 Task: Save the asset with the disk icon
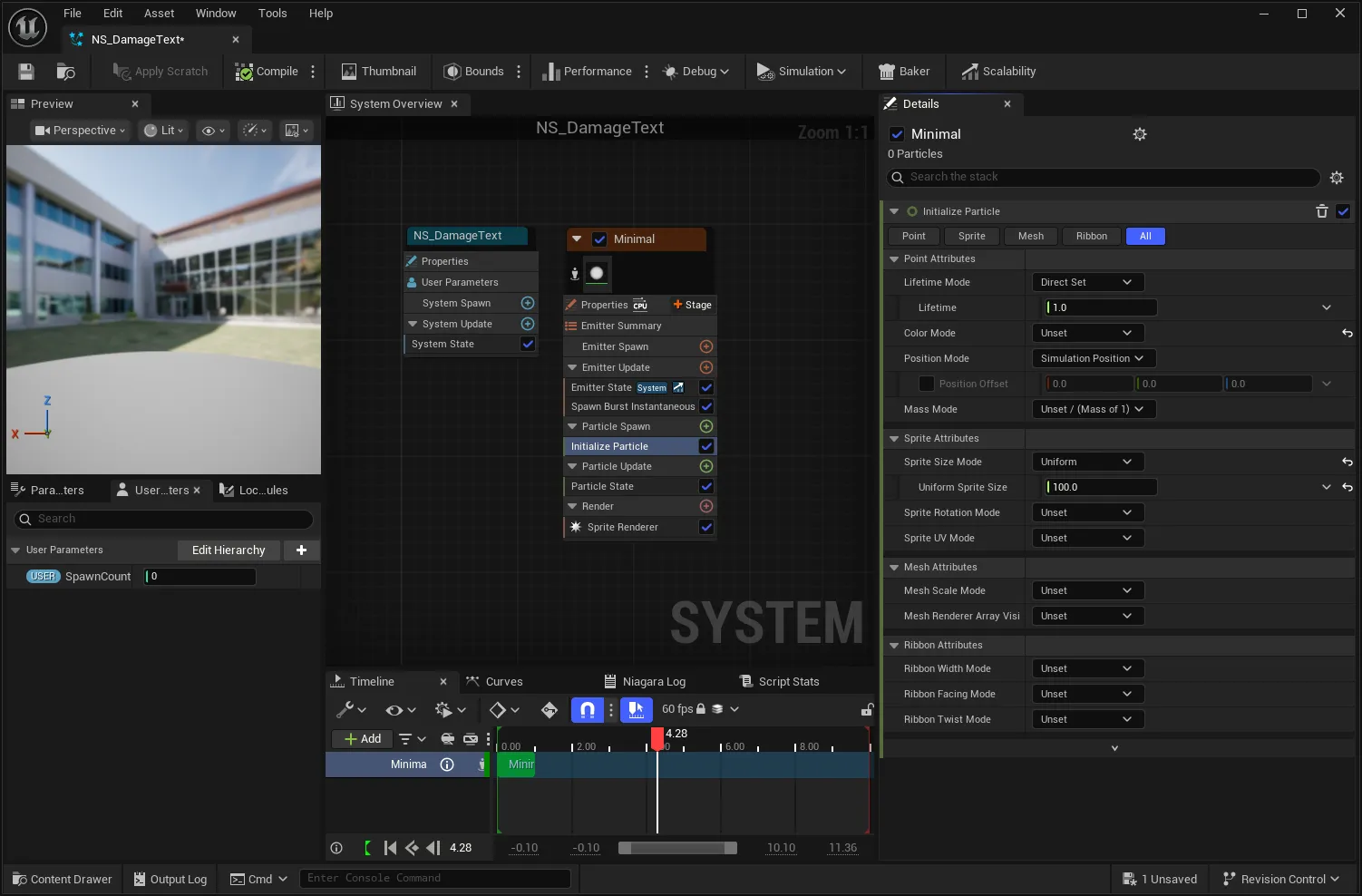point(26,72)
